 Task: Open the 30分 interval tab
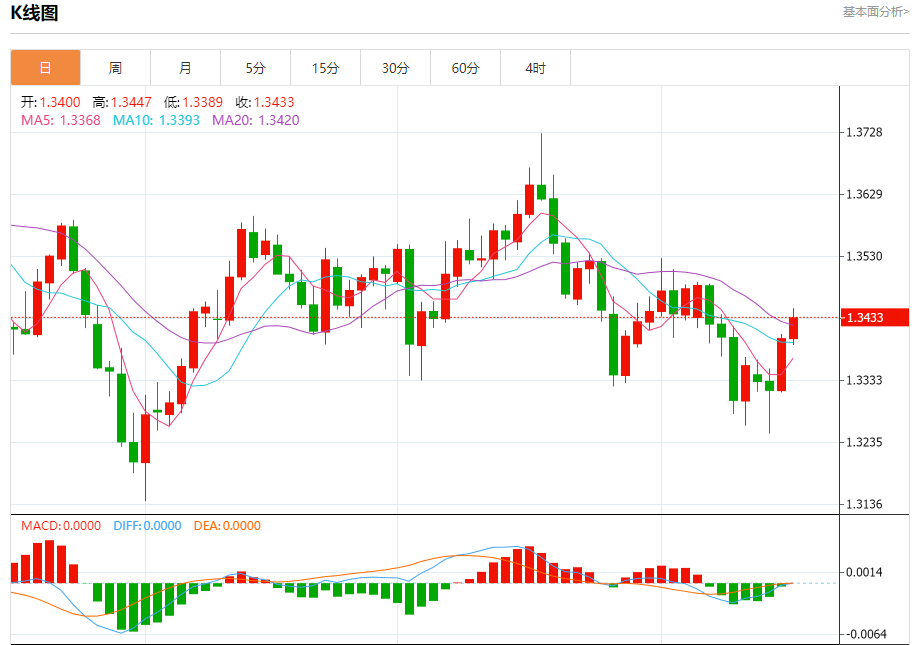[396, 68]
